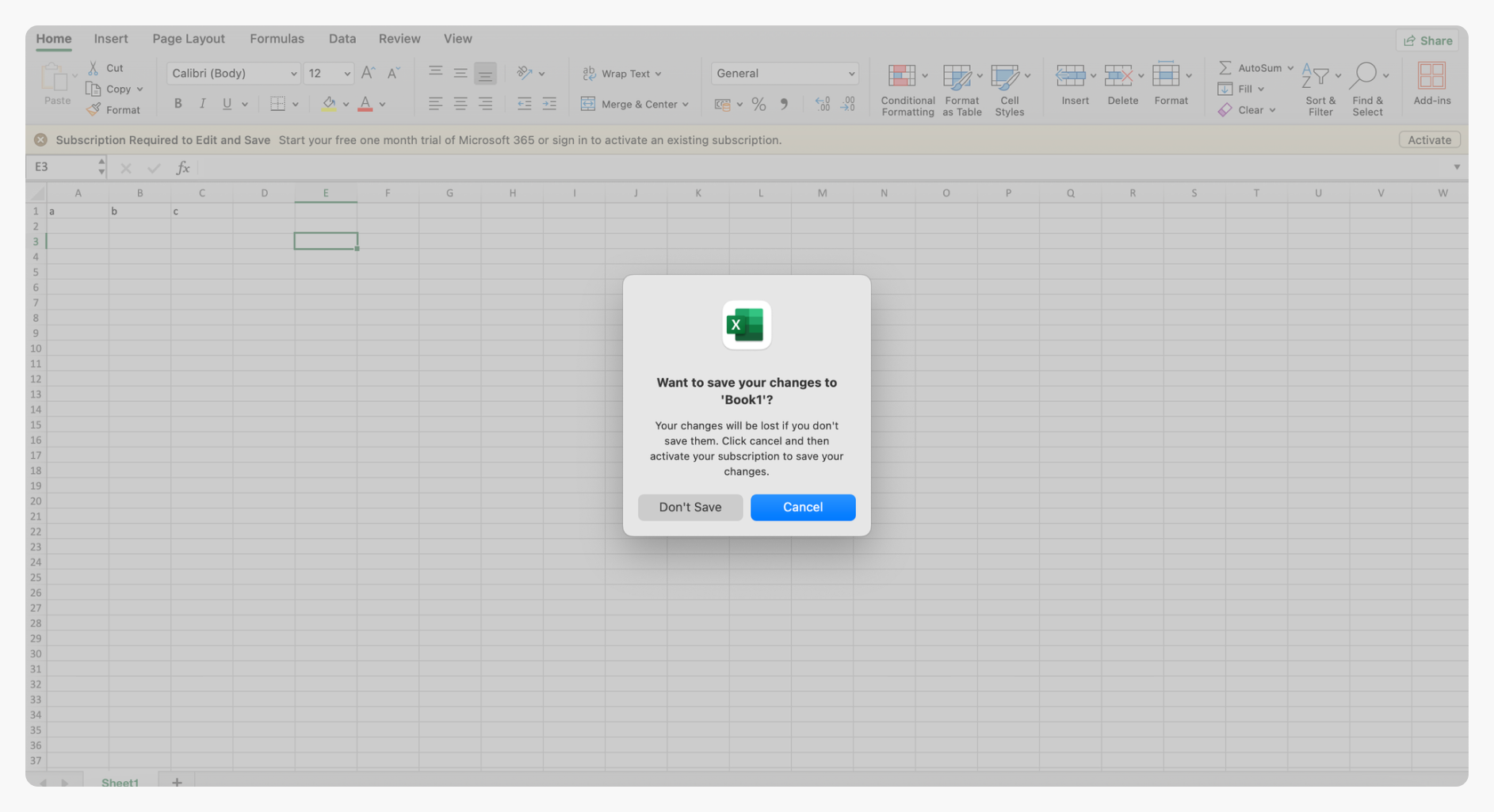Open Find & Select

pyautogui.click(x=1367, y=90)
